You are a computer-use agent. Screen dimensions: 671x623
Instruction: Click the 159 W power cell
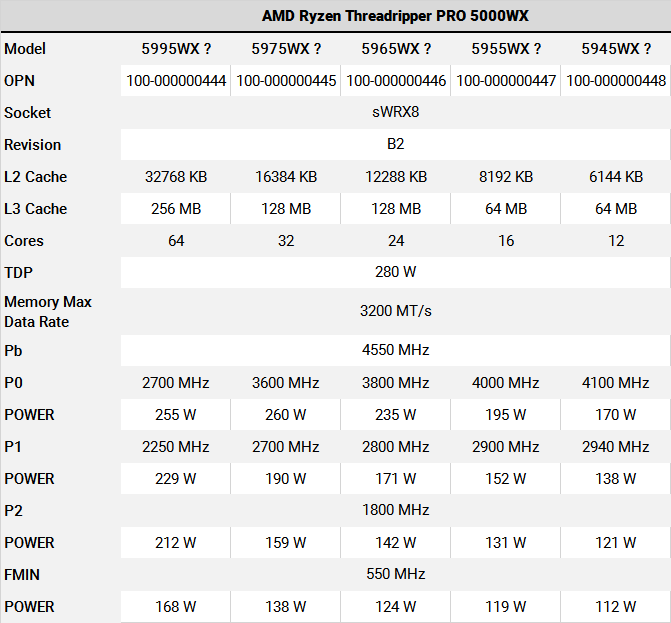point(286,543)
